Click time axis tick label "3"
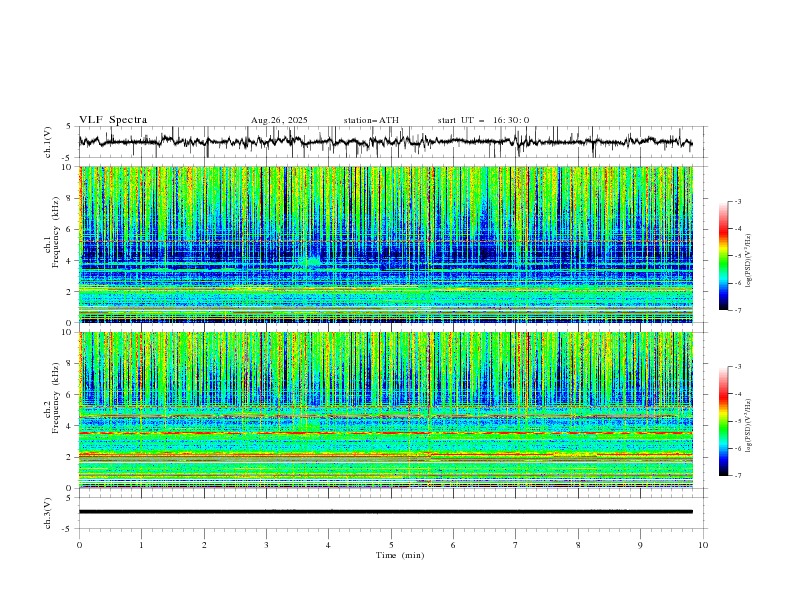This screenshot has width=792, height=612. coord(266,545)
